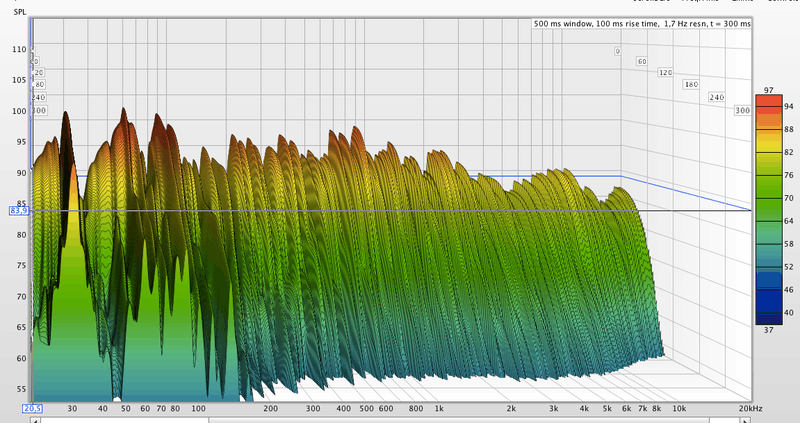Click the 240 label on right time axis
Image resolution: width=800 pixels, height=423 pixels.
pyautogui.click(x=717, y=97)
